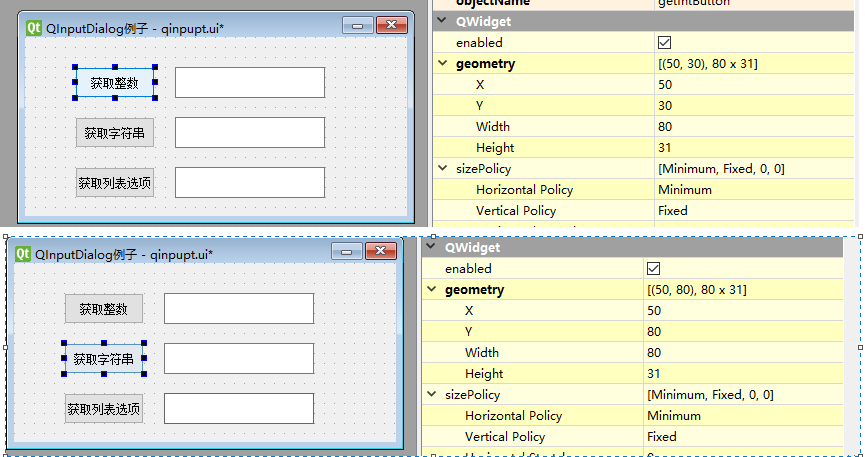Click the text field beside 获取整数 in the upper form
This screenshot has height=457, width=865.
[249, 83]
